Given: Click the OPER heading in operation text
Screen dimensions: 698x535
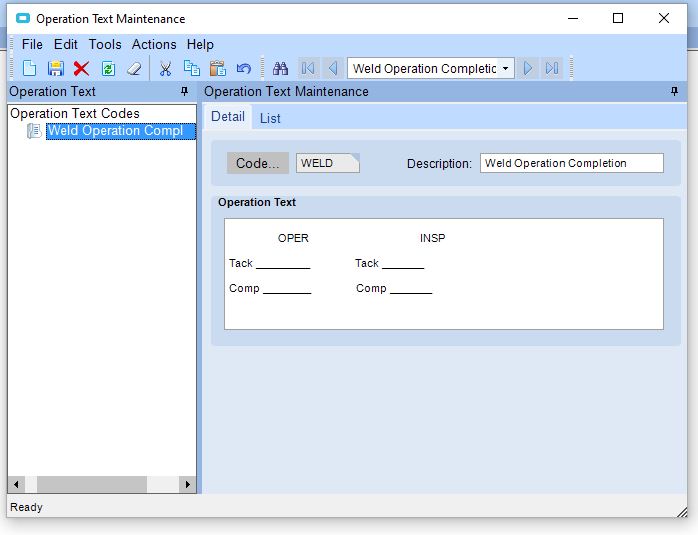Looking at the screenshot, I should pyautogui.click(x=293, y=238).
